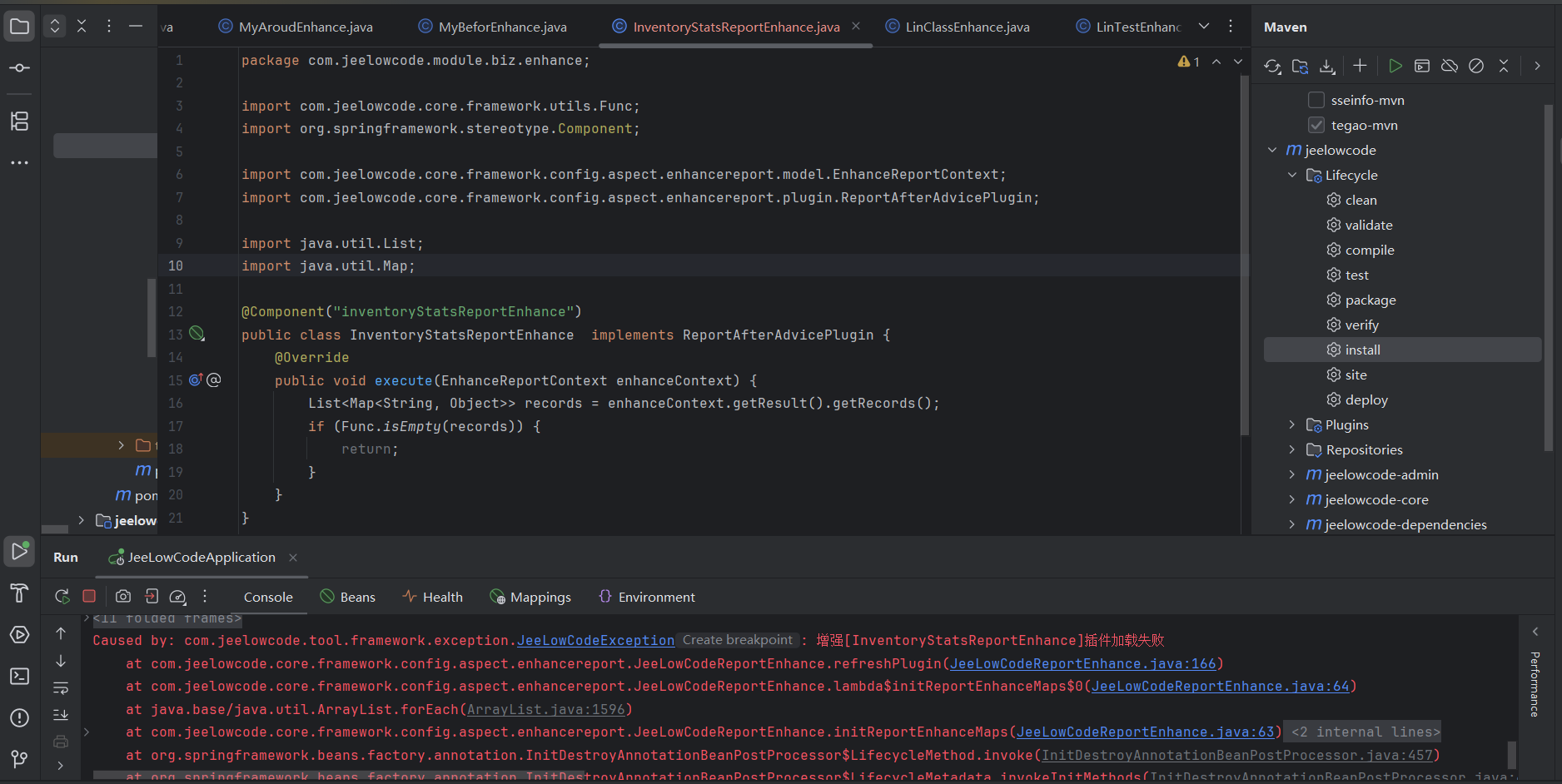Select the install lifecycle goal
The width and height of the screenshot is (1562, 784).
point(1362,350)
